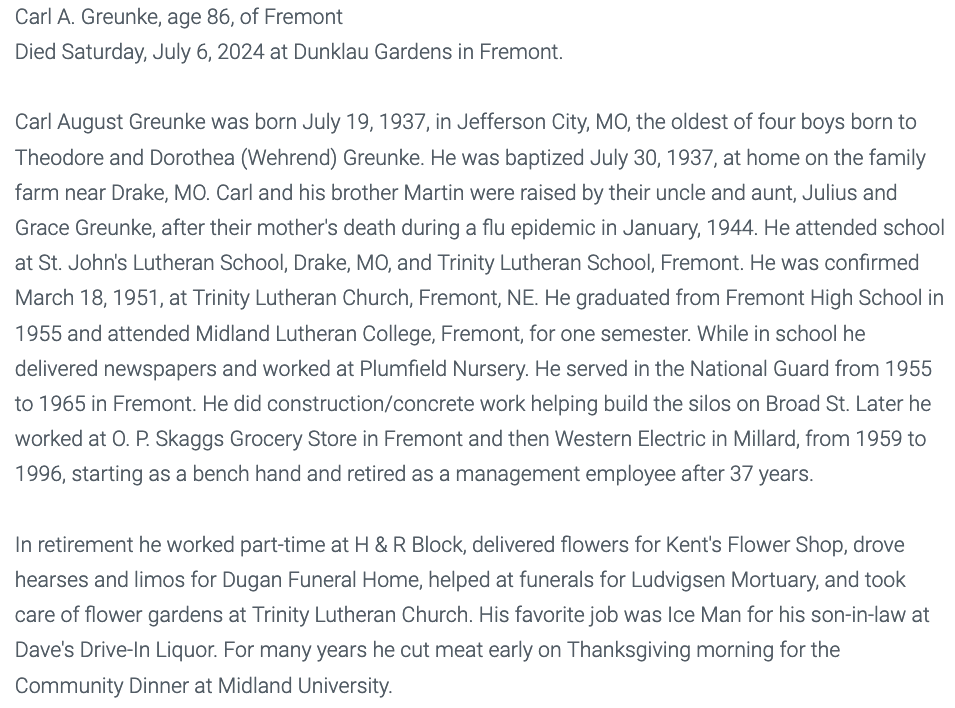
Task: Select the text Jefferson City, MO
Action: 543,122
